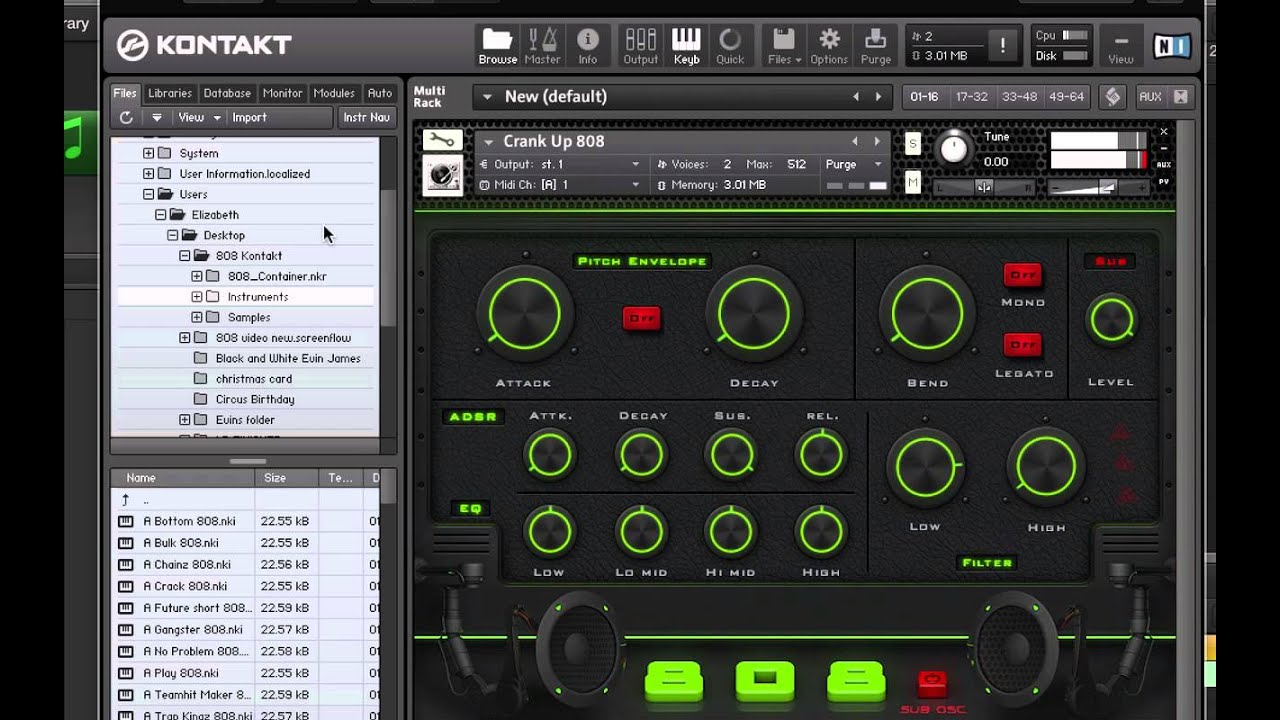Toggle the AUX sends button
1280x720 pixels.
1150,97
